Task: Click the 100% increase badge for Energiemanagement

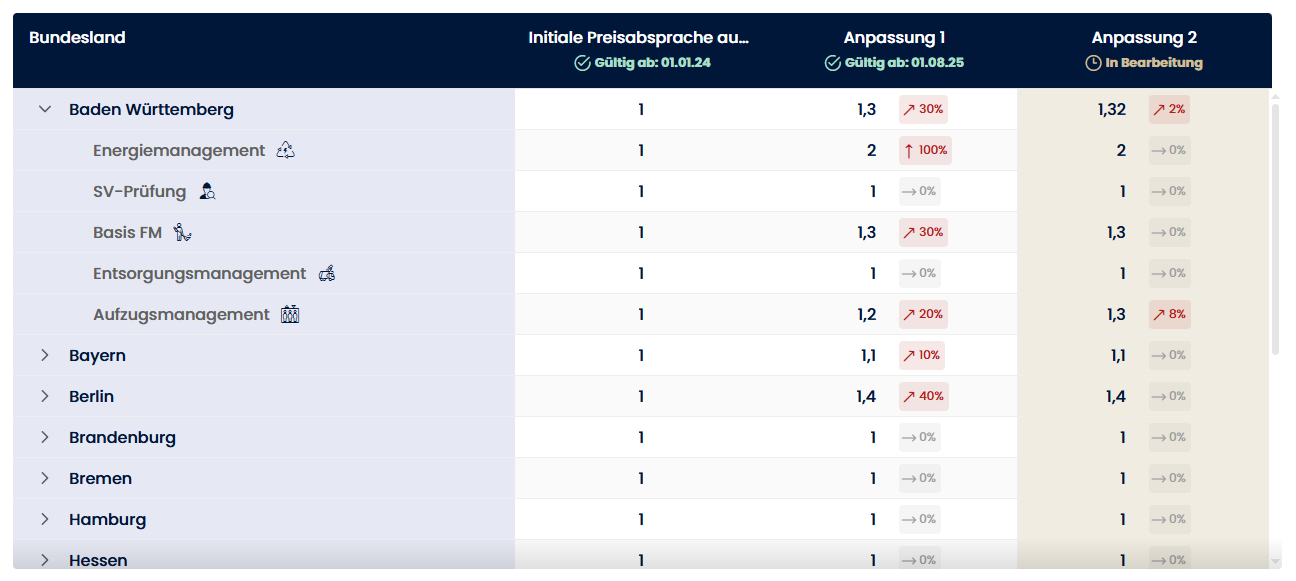Action: [x=925, y=150]
